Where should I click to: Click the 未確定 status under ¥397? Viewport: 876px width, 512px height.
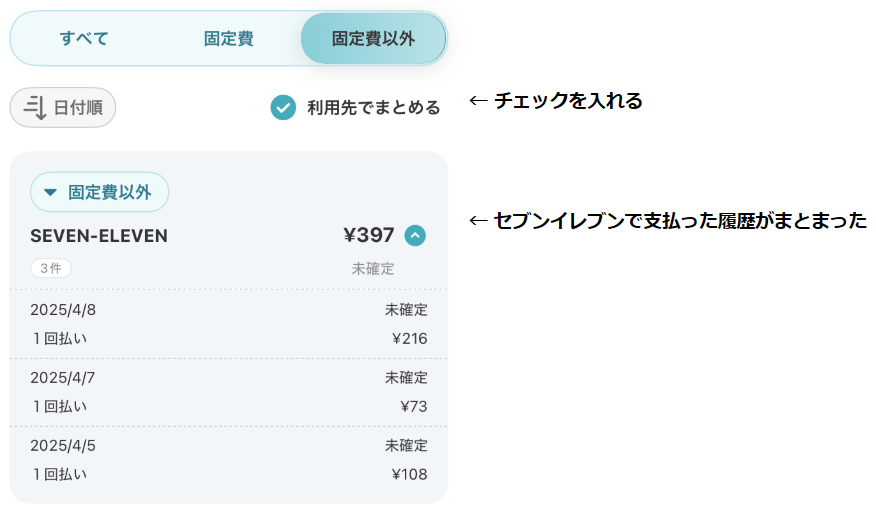coord(373,268)
